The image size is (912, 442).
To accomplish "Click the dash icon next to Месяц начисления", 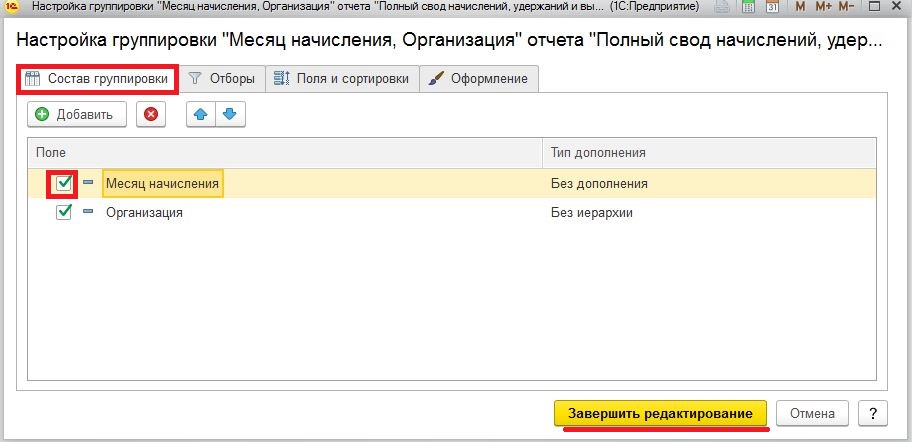I will [88, 183].
